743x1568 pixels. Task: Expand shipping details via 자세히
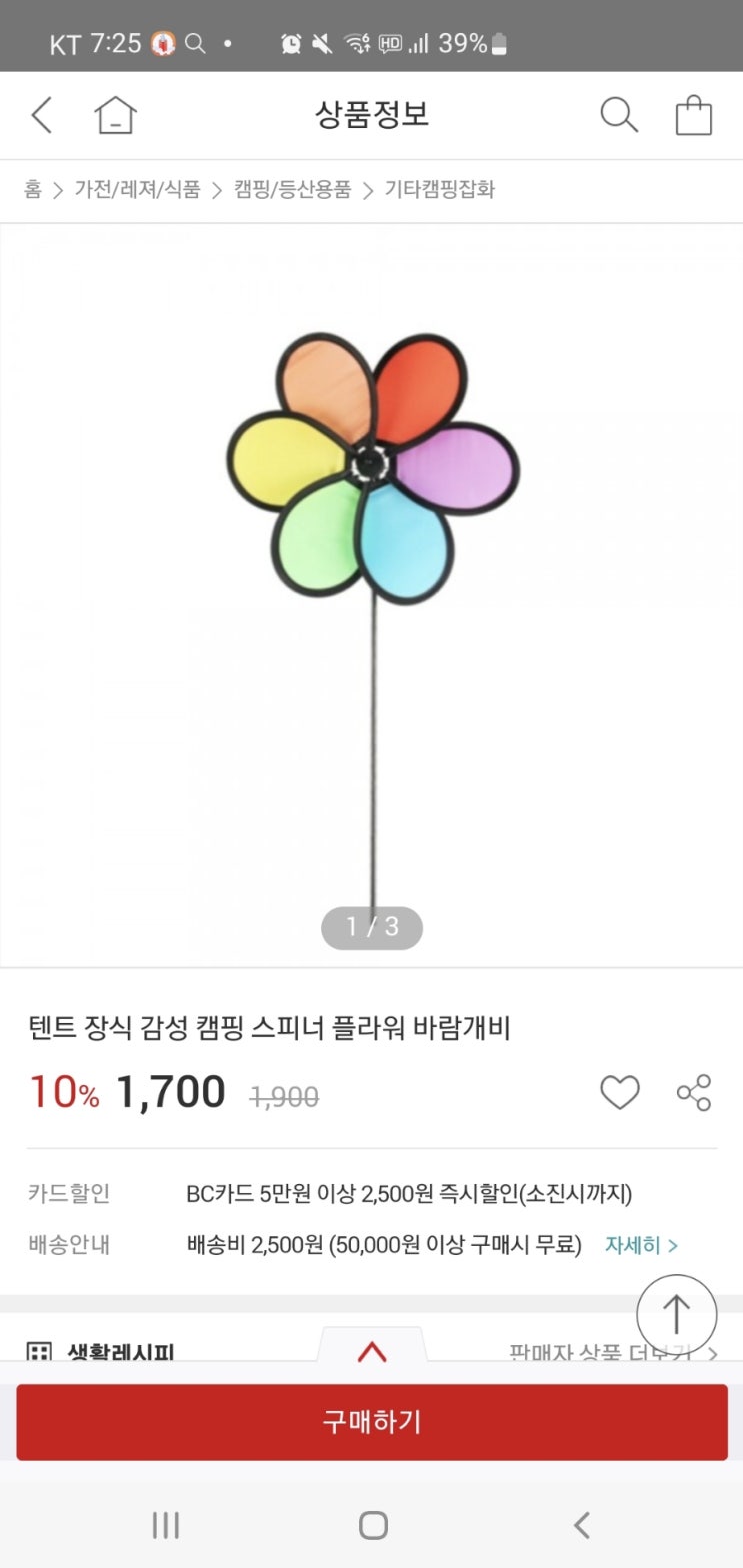641,1245
